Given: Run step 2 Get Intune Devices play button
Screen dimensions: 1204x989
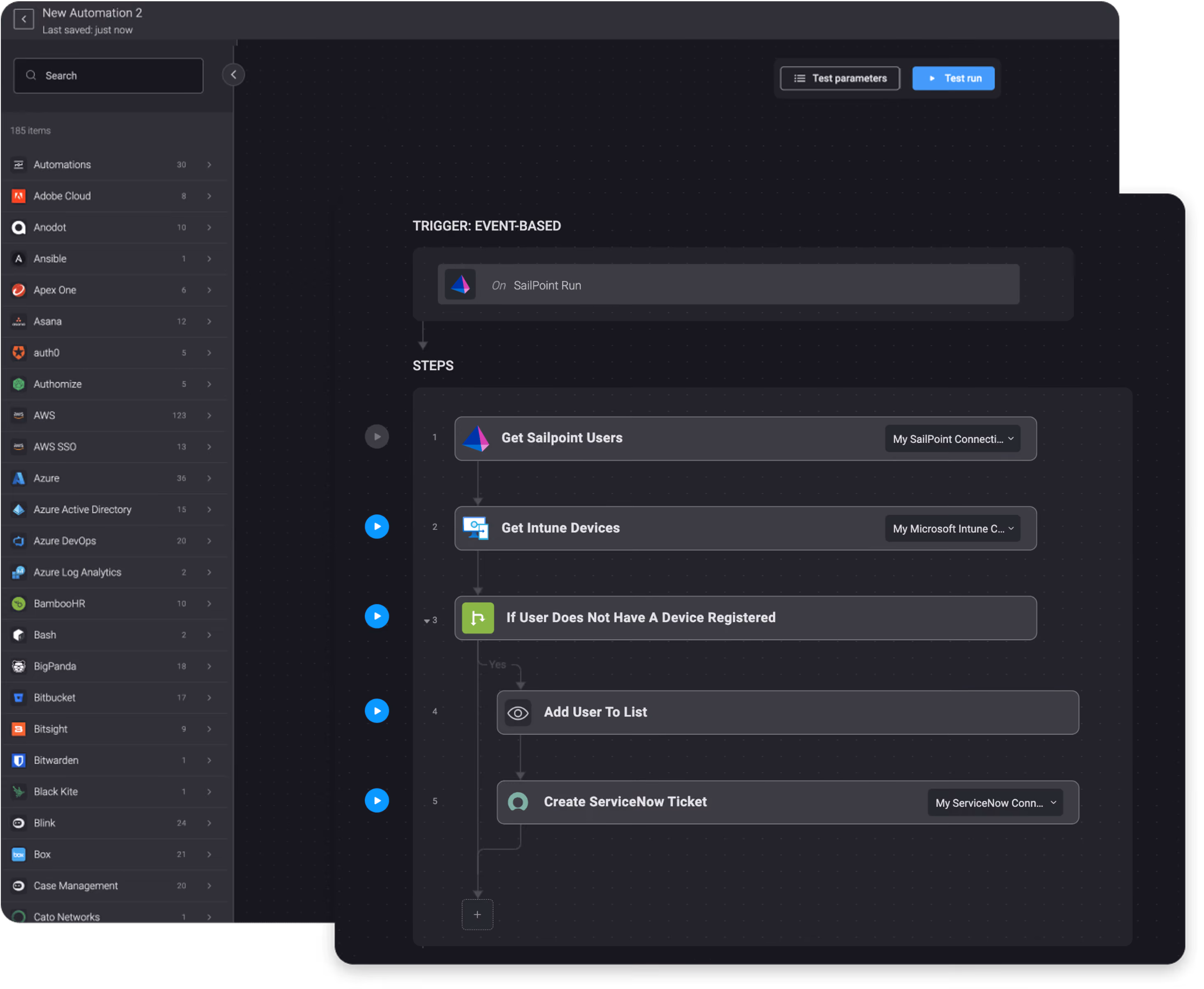Looking at the screenshot, I should pyautogui.click(x=377, y=526).
